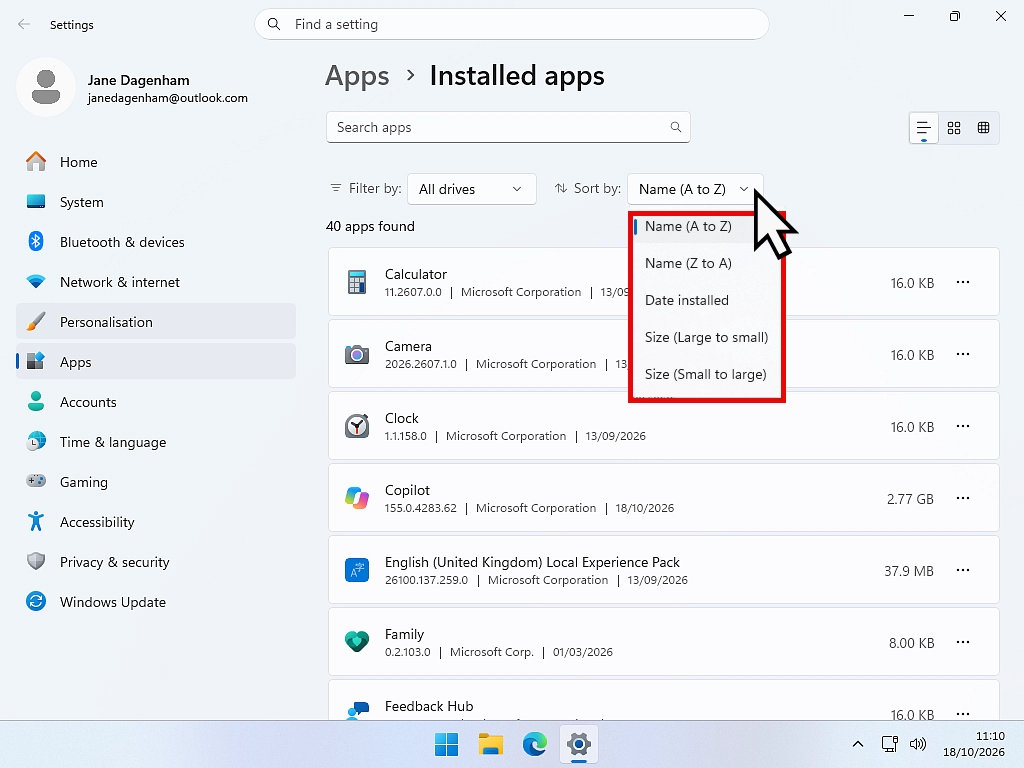
Task: Open Time & language settings
Action: tap(155, 442)
